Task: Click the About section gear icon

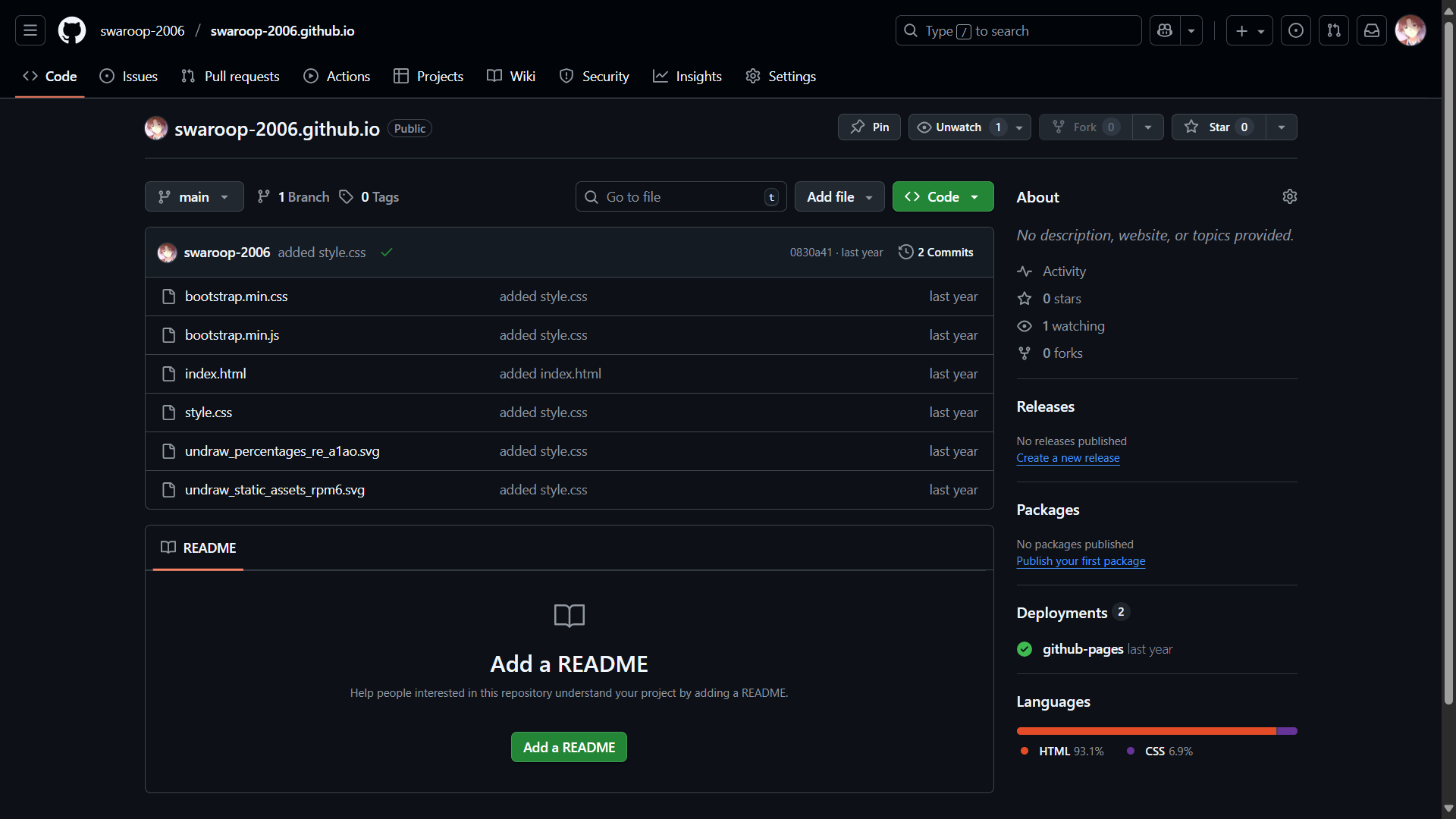Action: (x=1289, y=197)
